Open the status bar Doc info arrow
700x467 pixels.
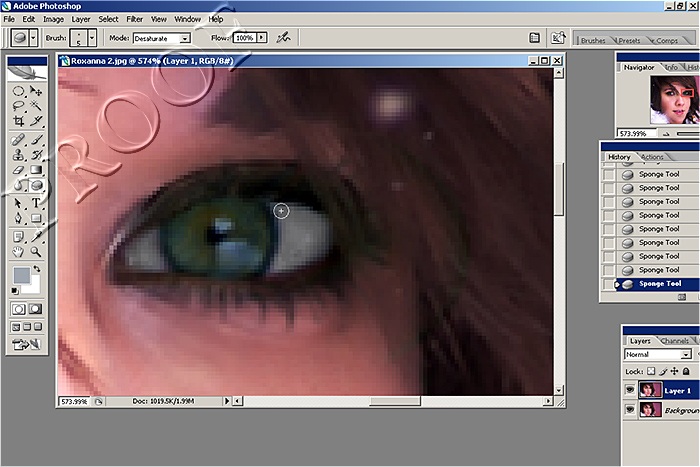[x=227, y=401]
